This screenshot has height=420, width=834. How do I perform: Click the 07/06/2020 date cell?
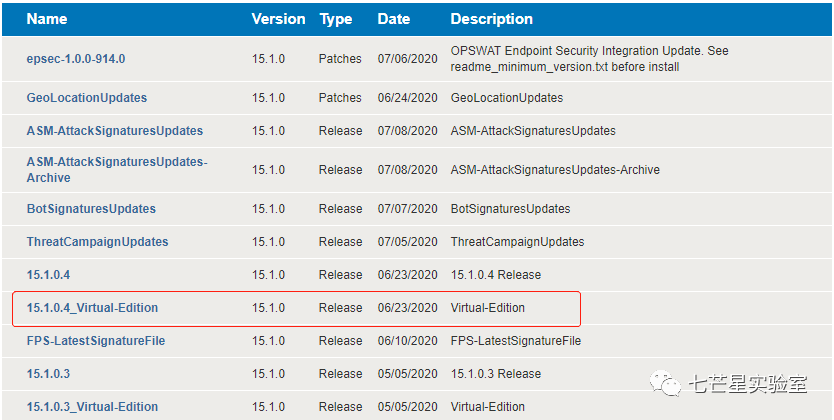407,58
